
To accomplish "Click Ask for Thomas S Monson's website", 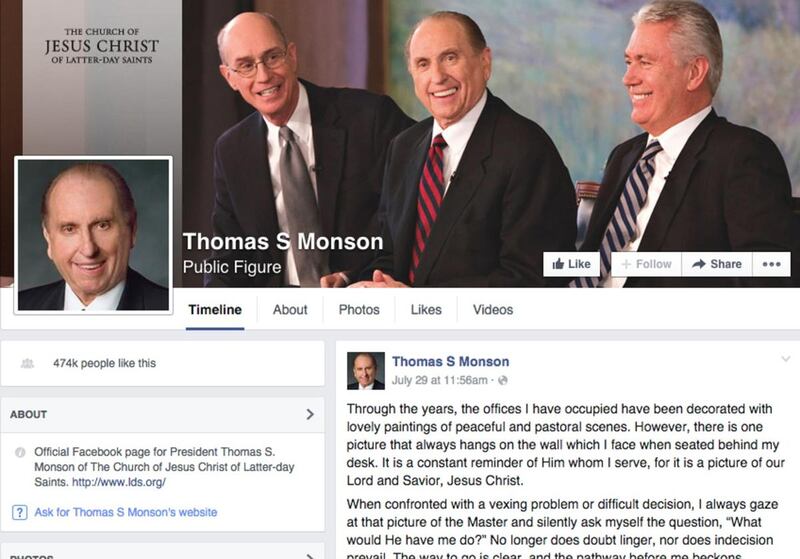I will click(x=126, y=512).
